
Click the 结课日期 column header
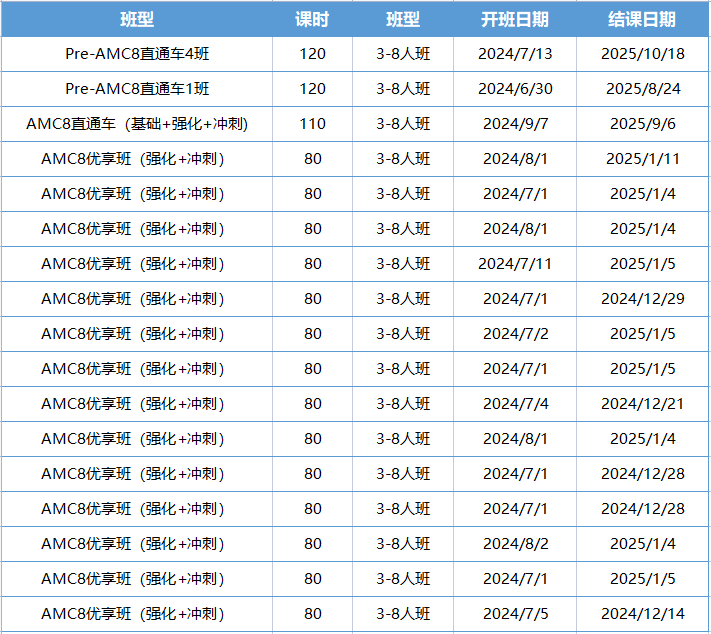642,20
